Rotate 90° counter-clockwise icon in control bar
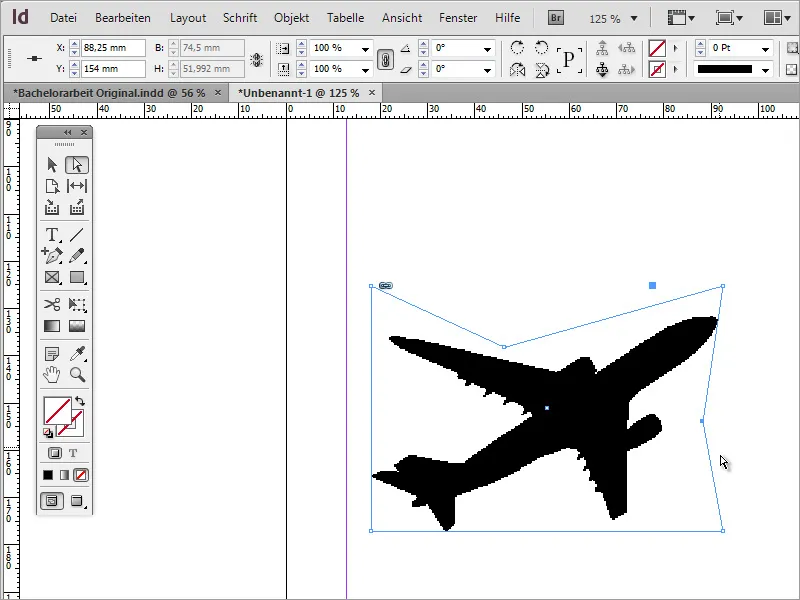Viewport: 800px width, 600px height. click(x=541, y=48)
